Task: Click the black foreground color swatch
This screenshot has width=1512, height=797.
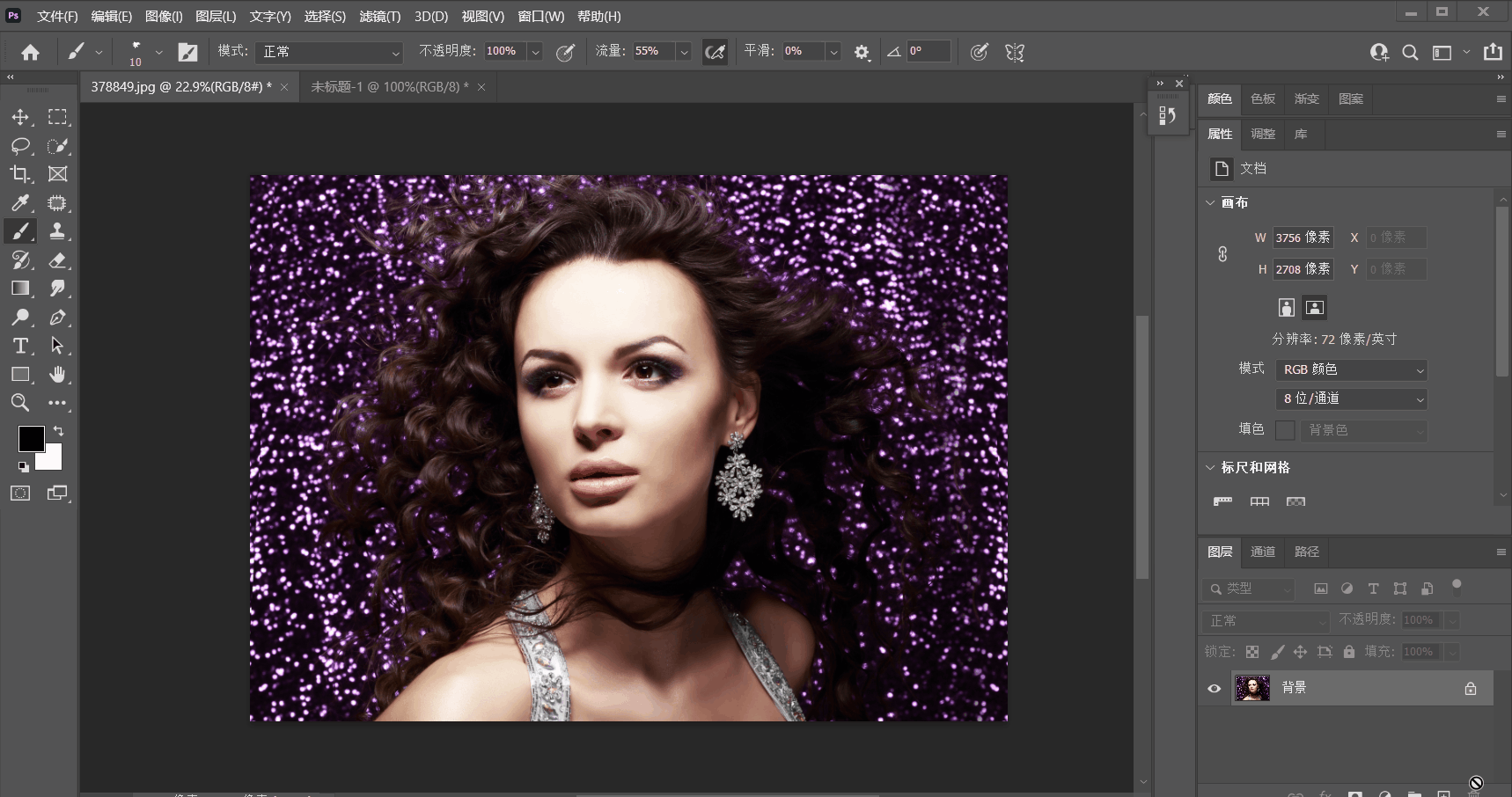Action: click(30, 438)
